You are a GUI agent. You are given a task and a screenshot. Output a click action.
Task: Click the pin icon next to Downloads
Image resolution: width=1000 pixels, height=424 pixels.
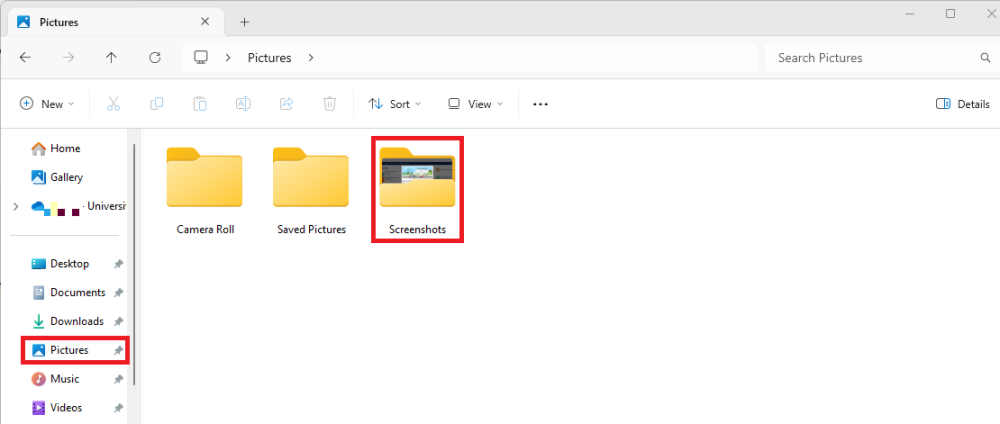[x=118, y=321]
